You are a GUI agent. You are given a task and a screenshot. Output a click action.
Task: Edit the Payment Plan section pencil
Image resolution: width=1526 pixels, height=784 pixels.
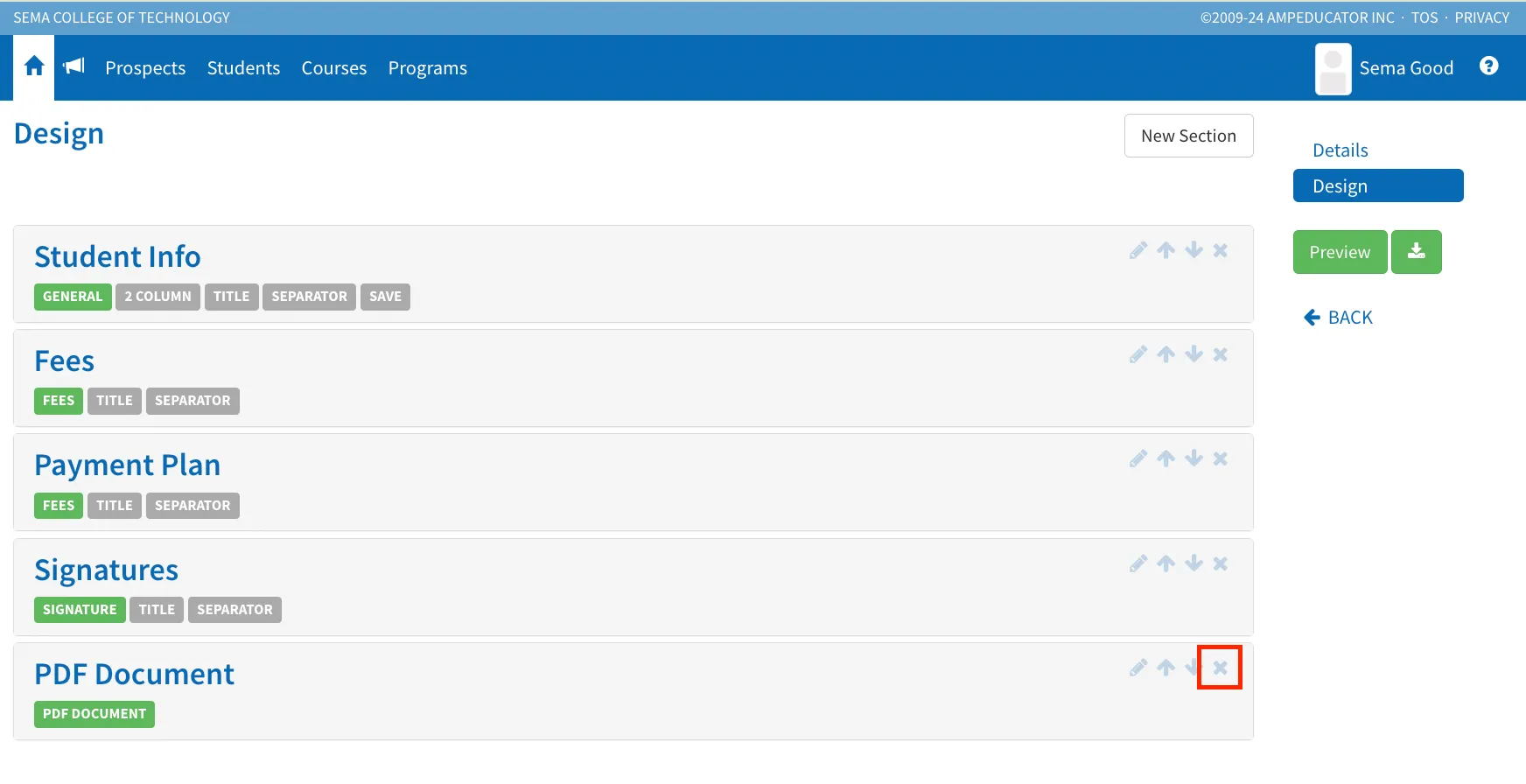1137,458
